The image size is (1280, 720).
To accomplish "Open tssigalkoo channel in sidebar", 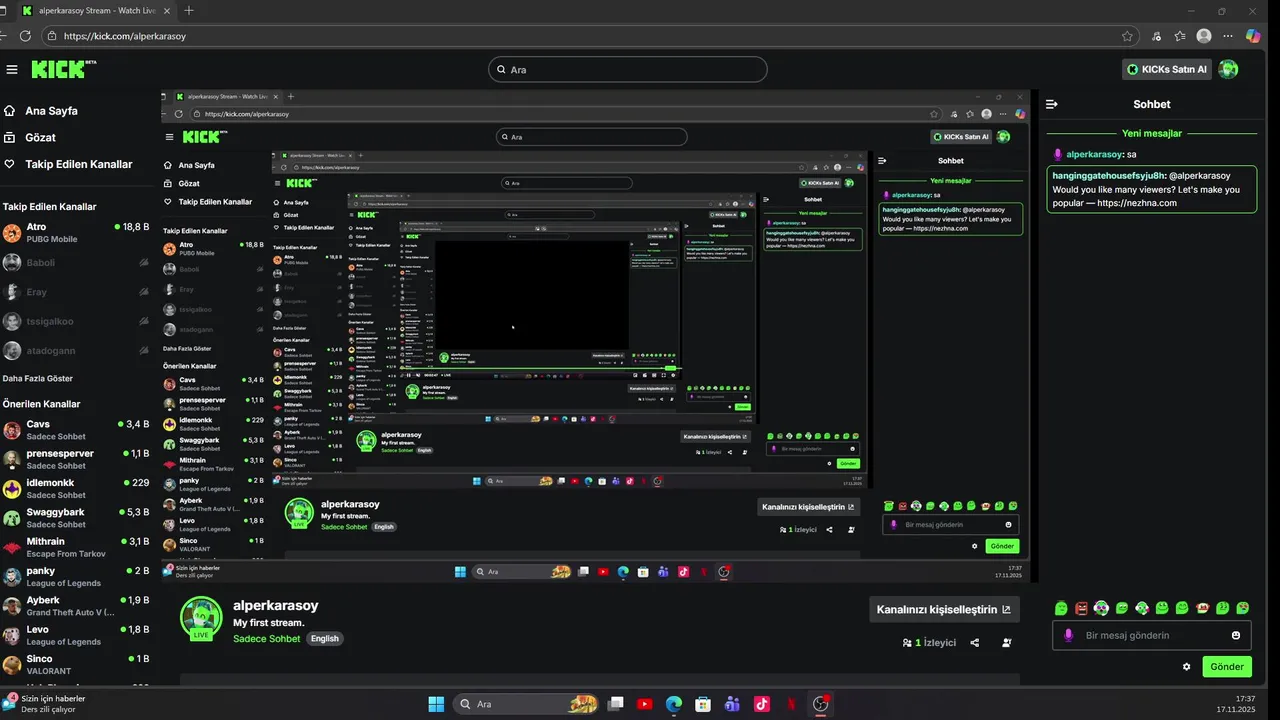I will click(x=76, y=321).
